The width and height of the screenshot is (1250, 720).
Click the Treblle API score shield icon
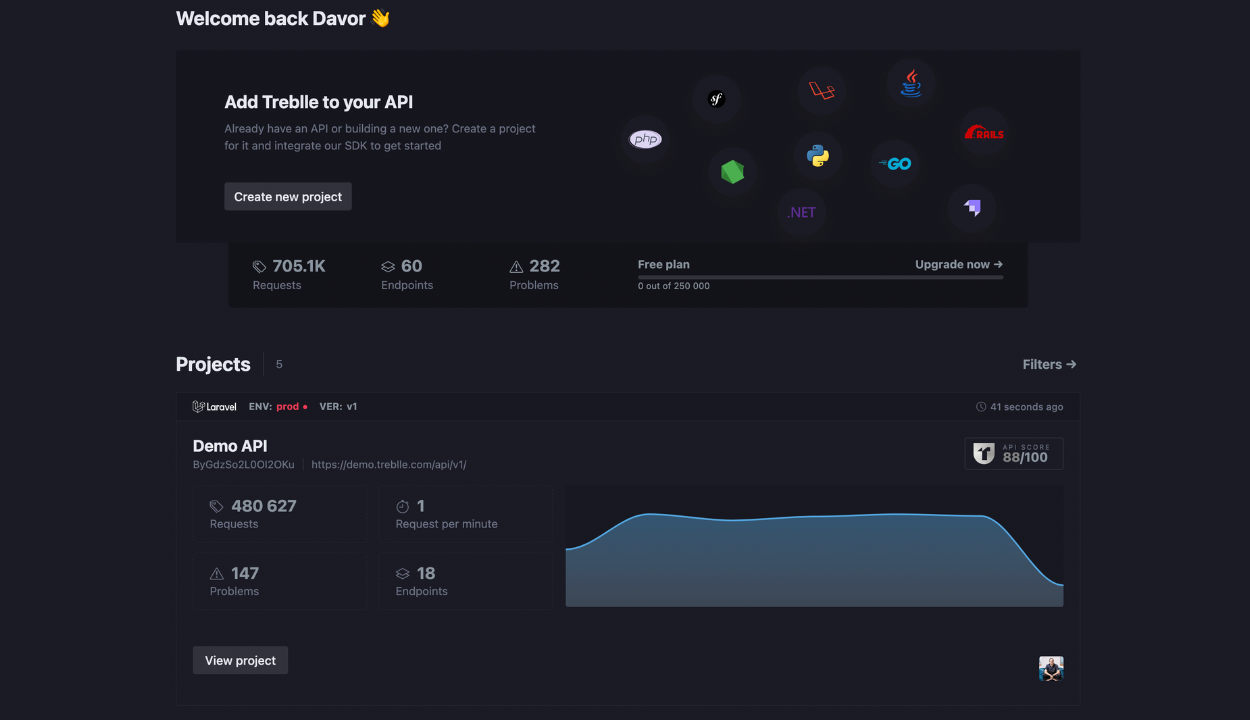coord(984,454)
